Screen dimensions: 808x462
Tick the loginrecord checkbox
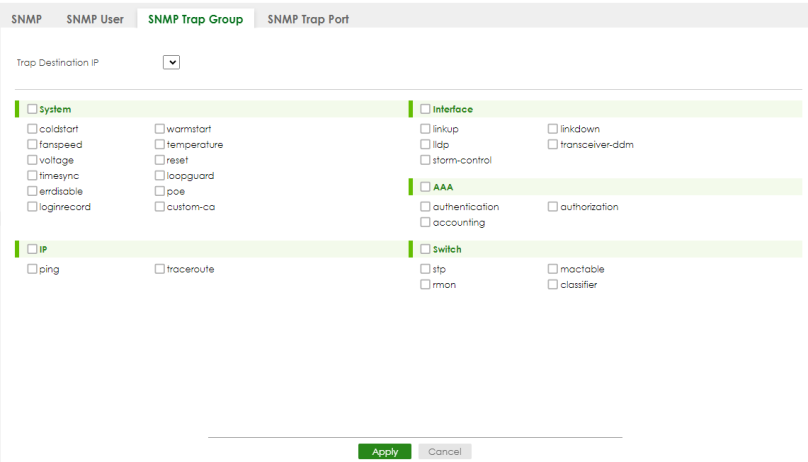32,207
